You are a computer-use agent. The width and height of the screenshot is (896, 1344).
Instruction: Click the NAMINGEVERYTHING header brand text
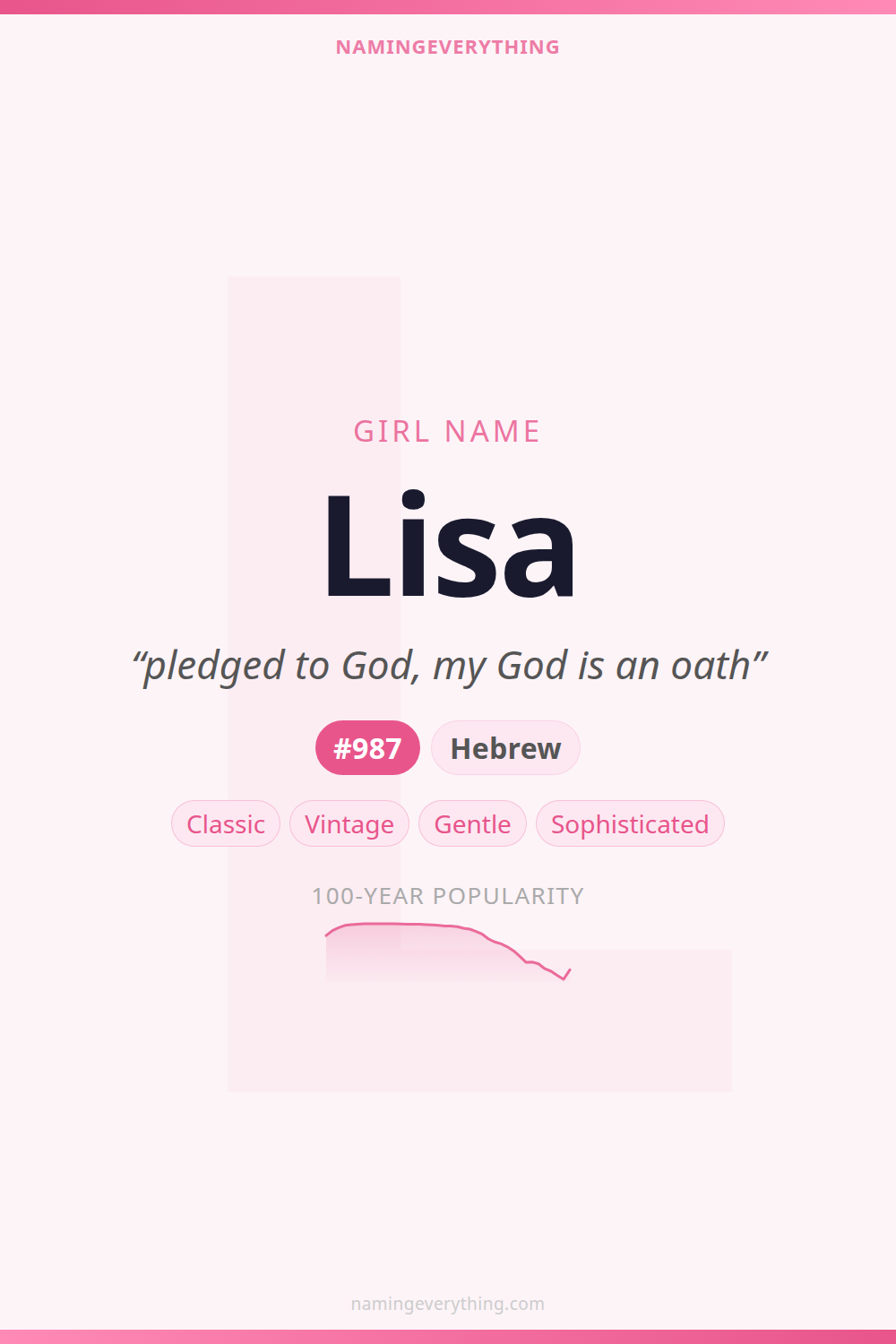pos(447,47)
